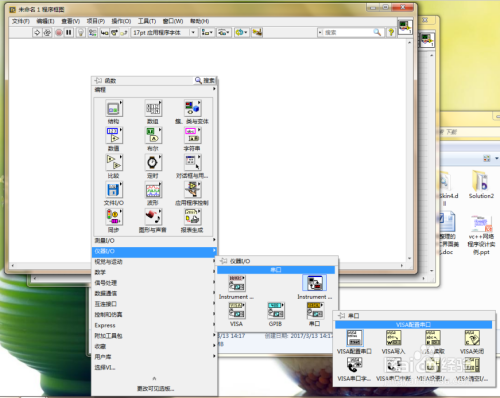Screen dimensions: 500x398
Task: Toggle the highlight execution lightbulb icon
Action: 81,32
